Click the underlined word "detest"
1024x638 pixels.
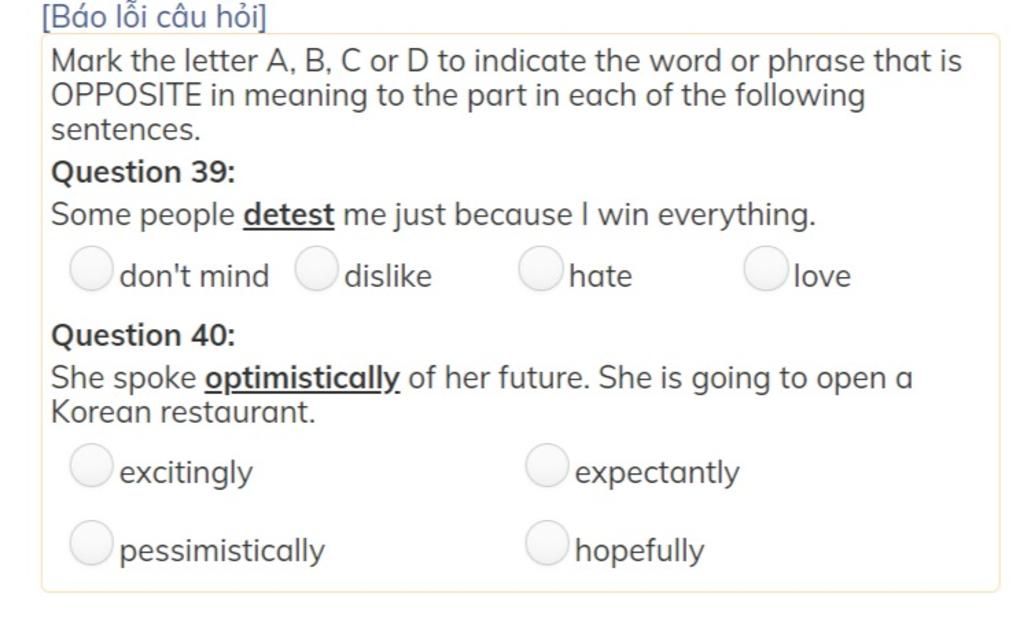tap(289, 215)
